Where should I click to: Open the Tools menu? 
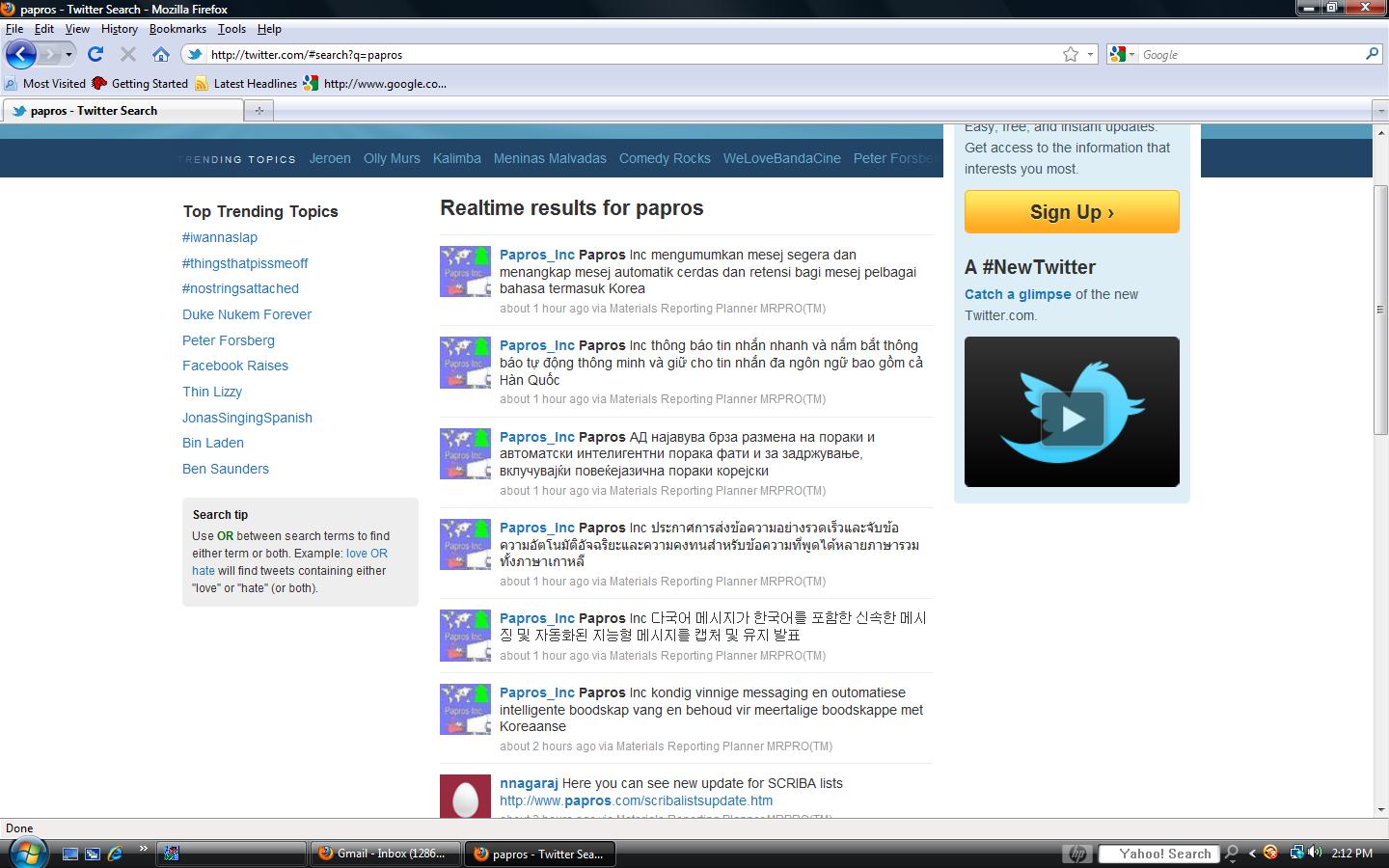pos(231,29)
